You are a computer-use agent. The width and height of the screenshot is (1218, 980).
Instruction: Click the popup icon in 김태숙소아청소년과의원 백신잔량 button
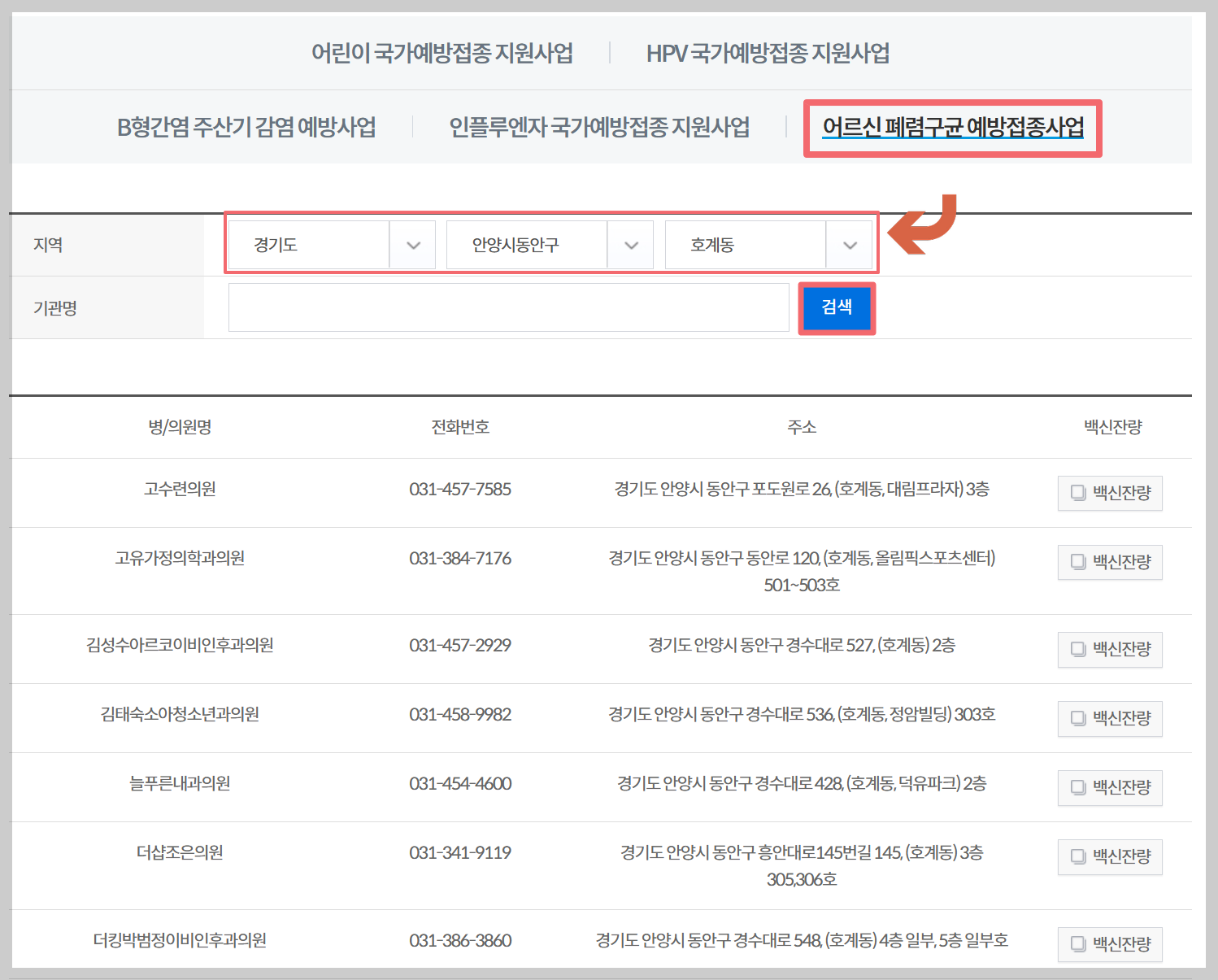pos(1078,718)
